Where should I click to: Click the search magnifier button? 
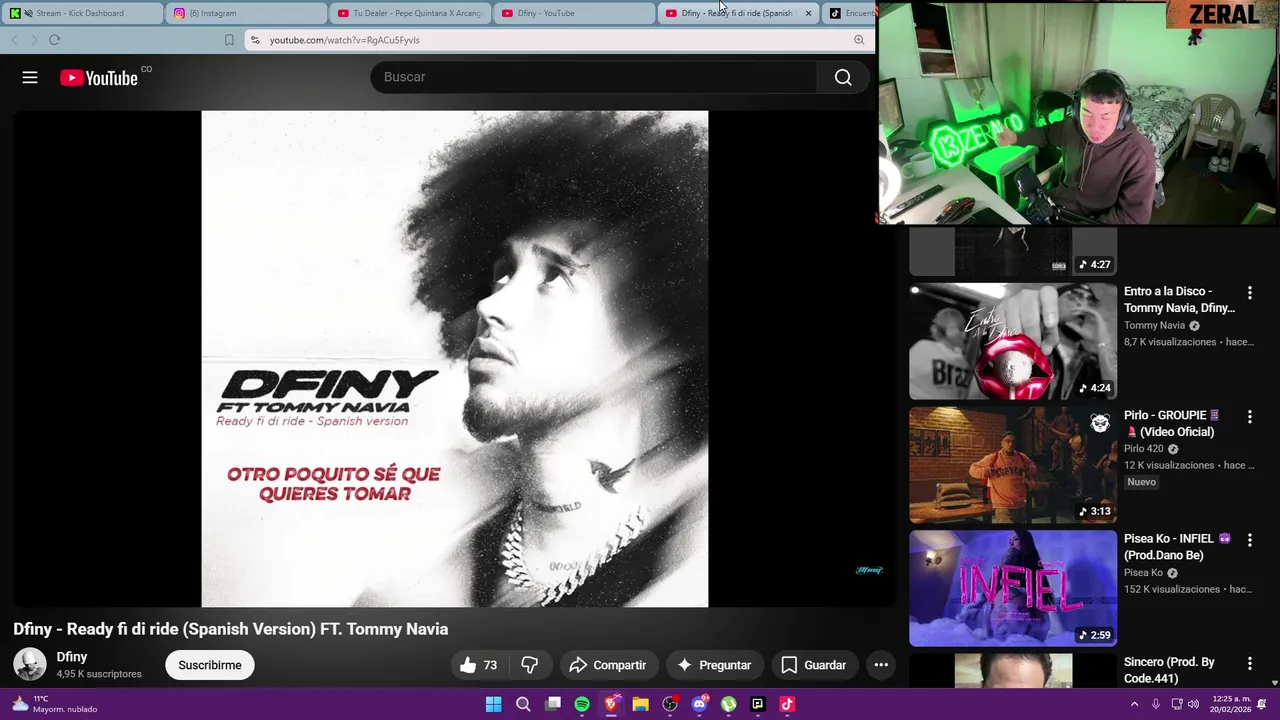(x=843, y=77)
